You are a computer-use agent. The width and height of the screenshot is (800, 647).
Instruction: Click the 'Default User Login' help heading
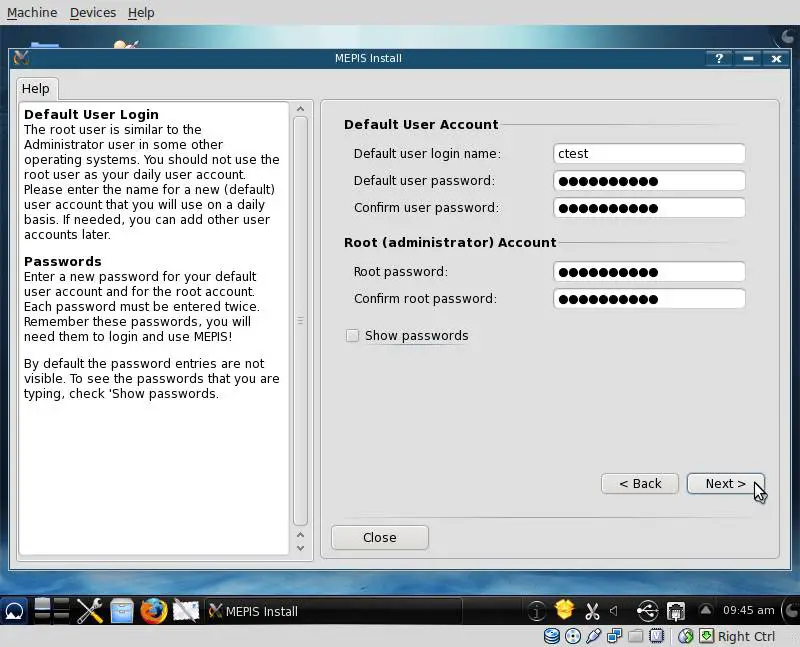click(91, 114)
